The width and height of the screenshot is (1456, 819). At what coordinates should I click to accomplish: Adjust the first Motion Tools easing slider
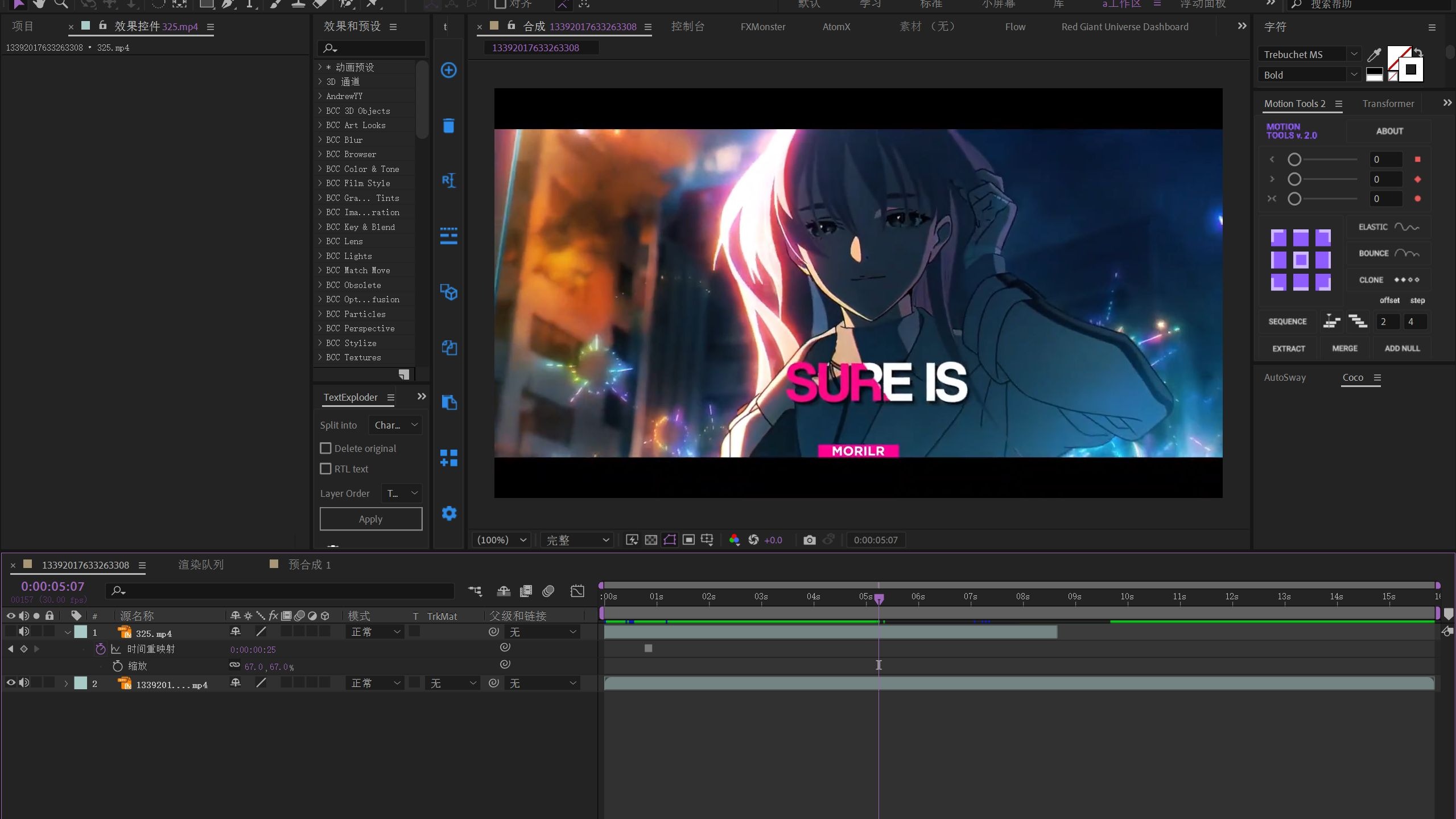pos(1294,159)
